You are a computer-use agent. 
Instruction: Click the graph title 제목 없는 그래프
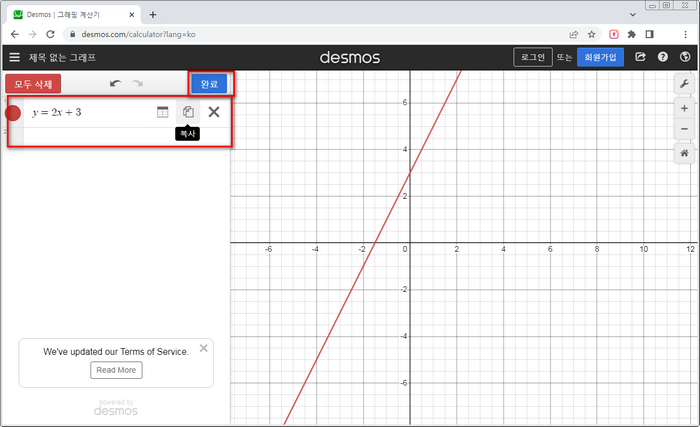coord(62,57)
